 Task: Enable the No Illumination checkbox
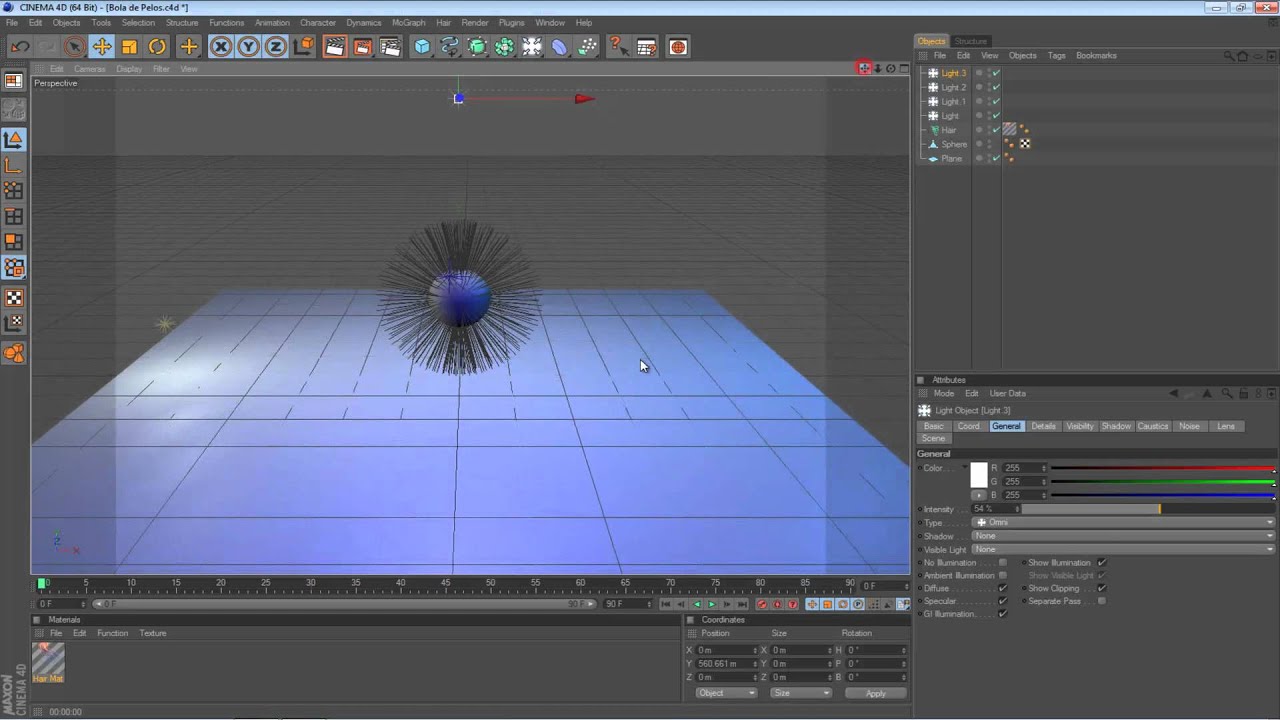click(1003, 563)
